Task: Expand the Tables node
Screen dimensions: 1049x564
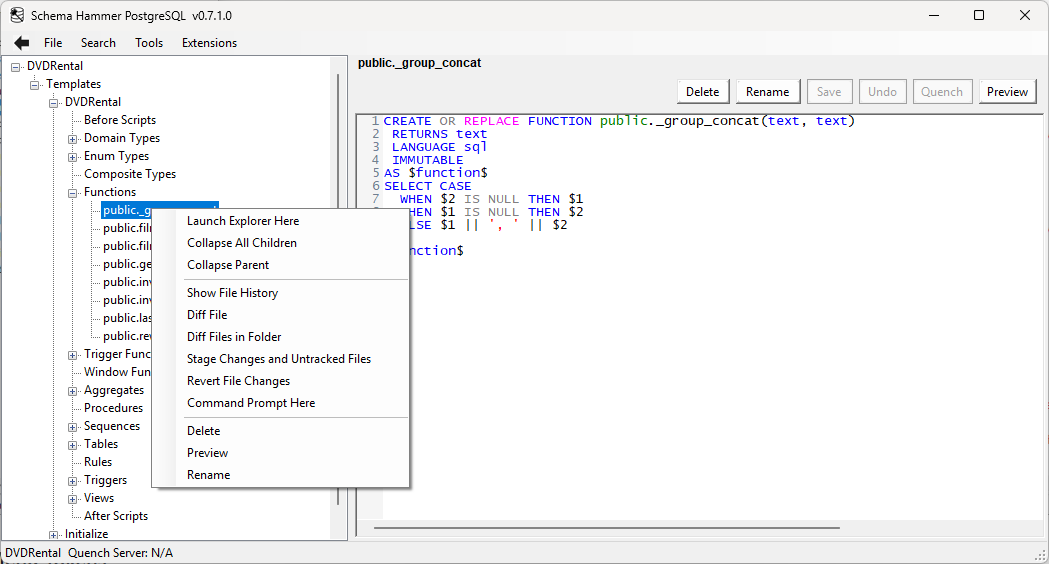Action: pos(72,445)
